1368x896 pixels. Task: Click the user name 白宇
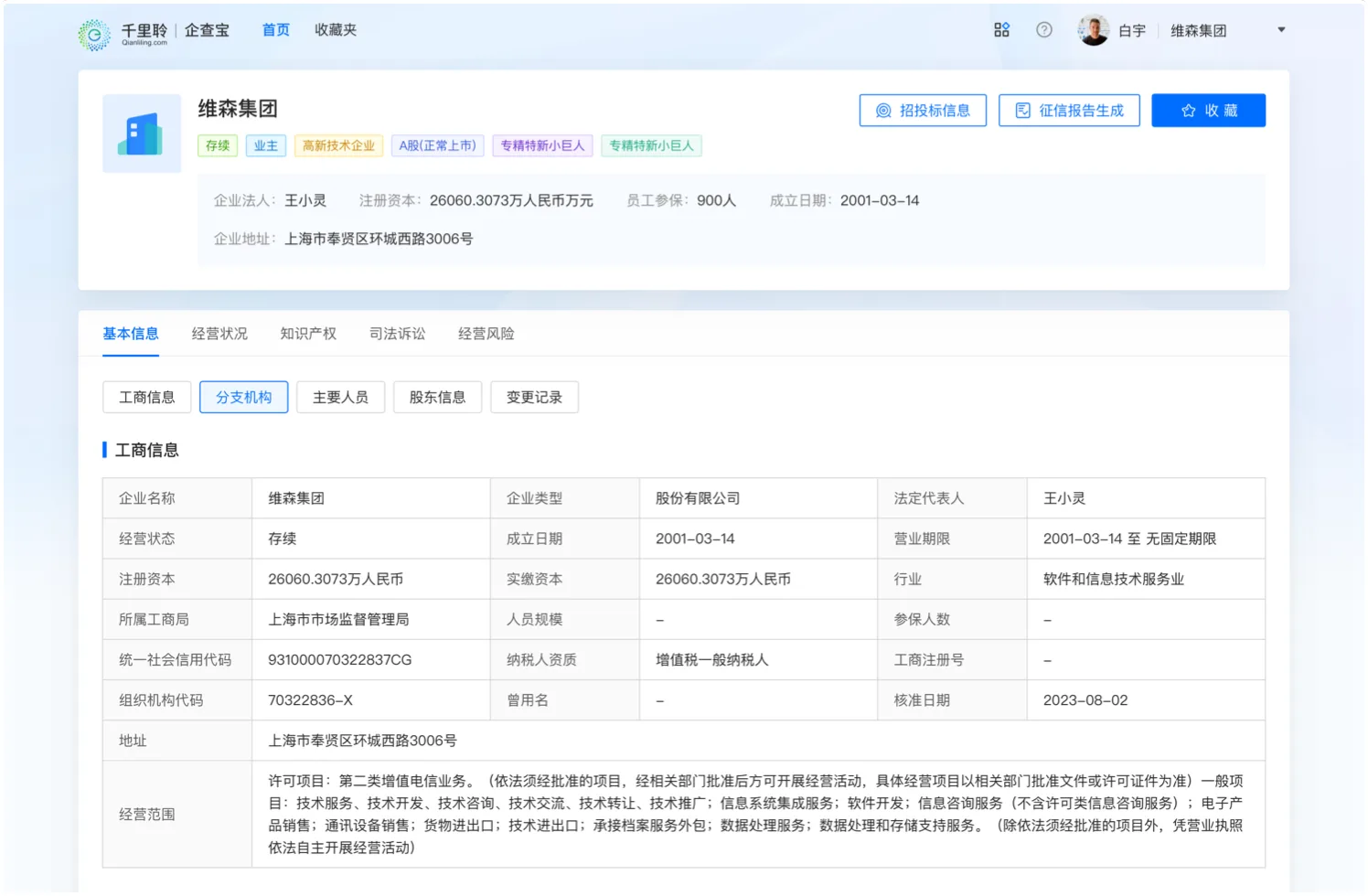click(1132, 31)
